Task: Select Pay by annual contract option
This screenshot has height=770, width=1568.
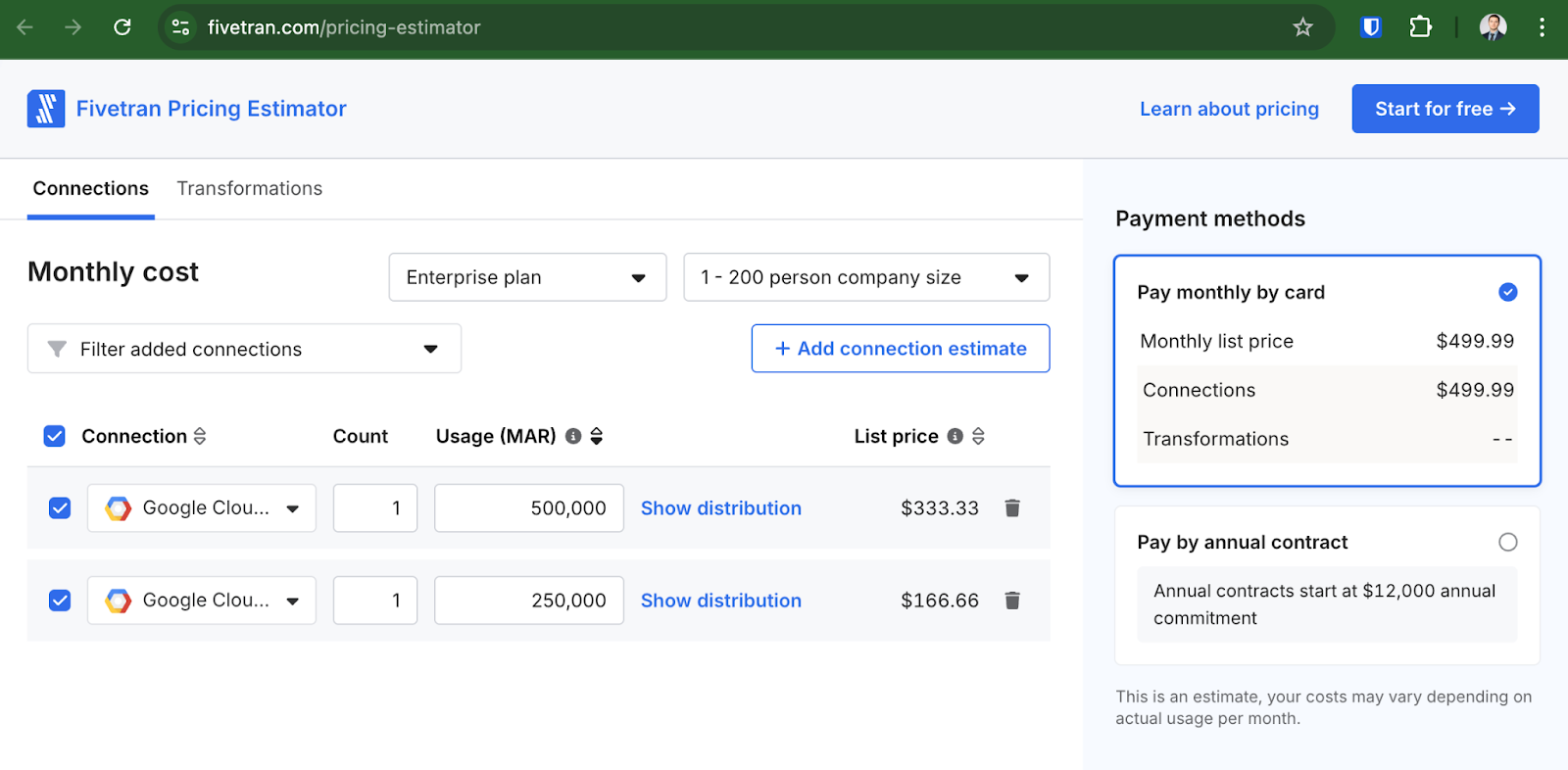Action: coord(1508,542)
